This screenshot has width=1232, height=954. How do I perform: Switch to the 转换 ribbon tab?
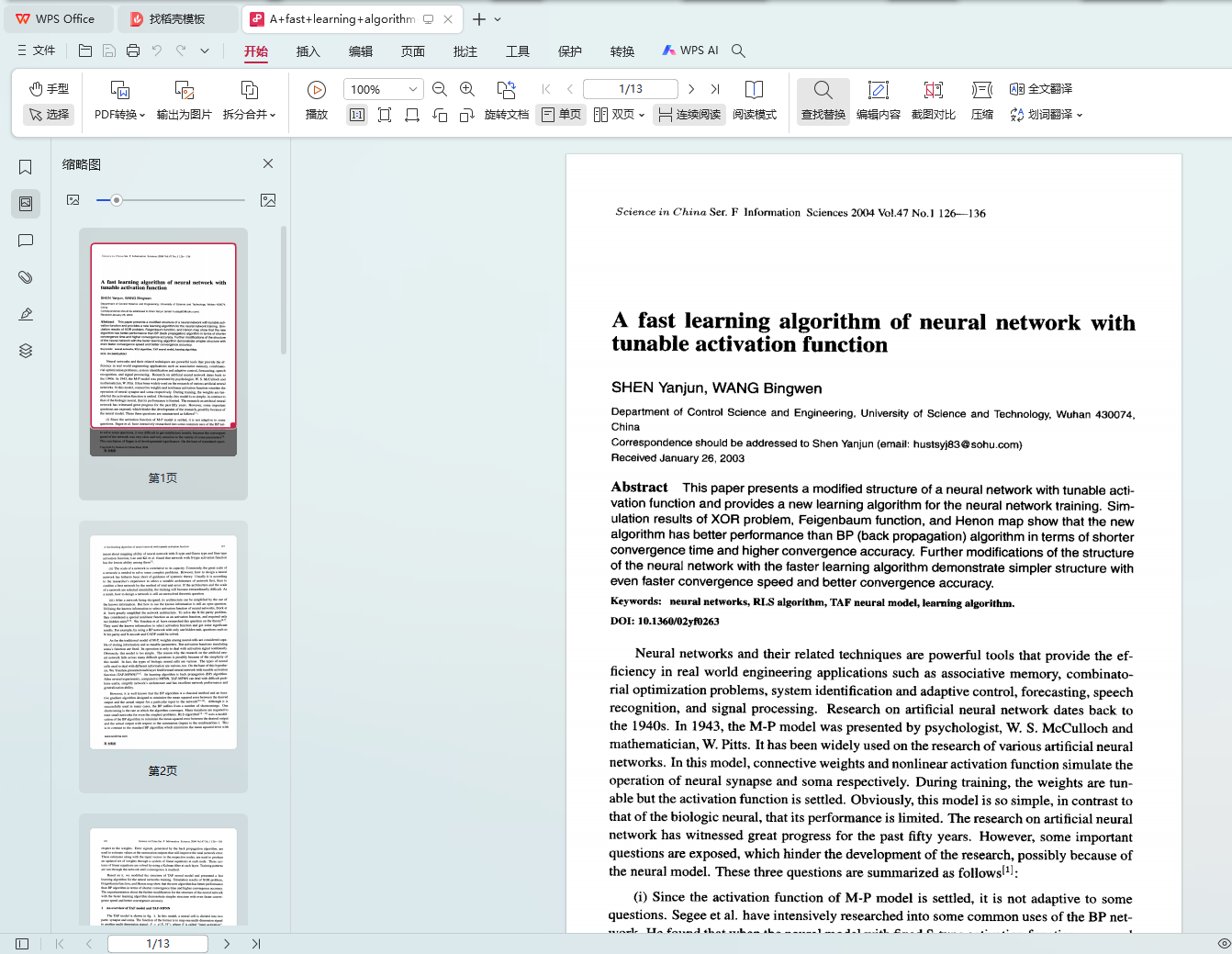[x=622, y=51]
